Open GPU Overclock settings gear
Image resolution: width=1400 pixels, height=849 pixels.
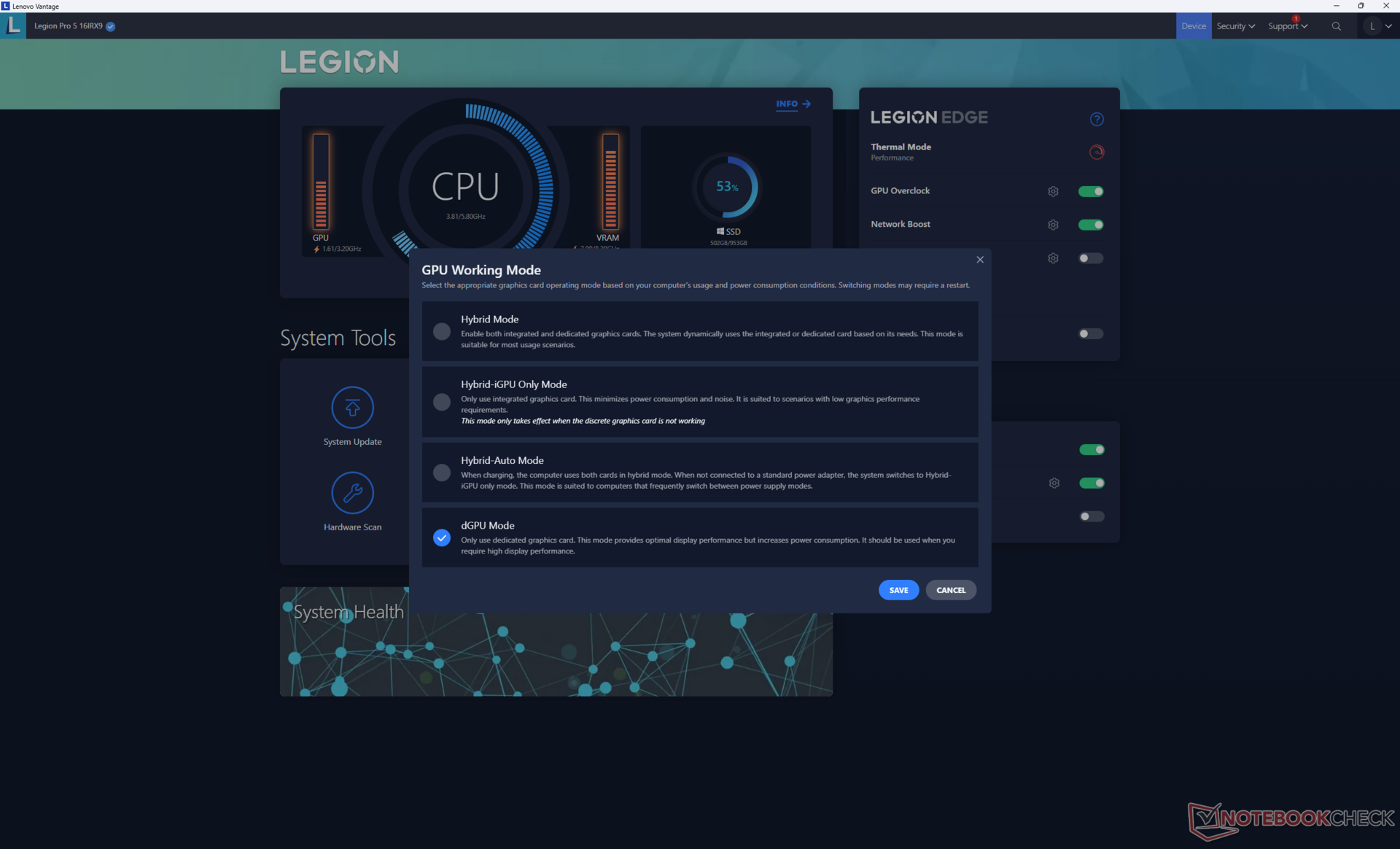coord(1053,191)
